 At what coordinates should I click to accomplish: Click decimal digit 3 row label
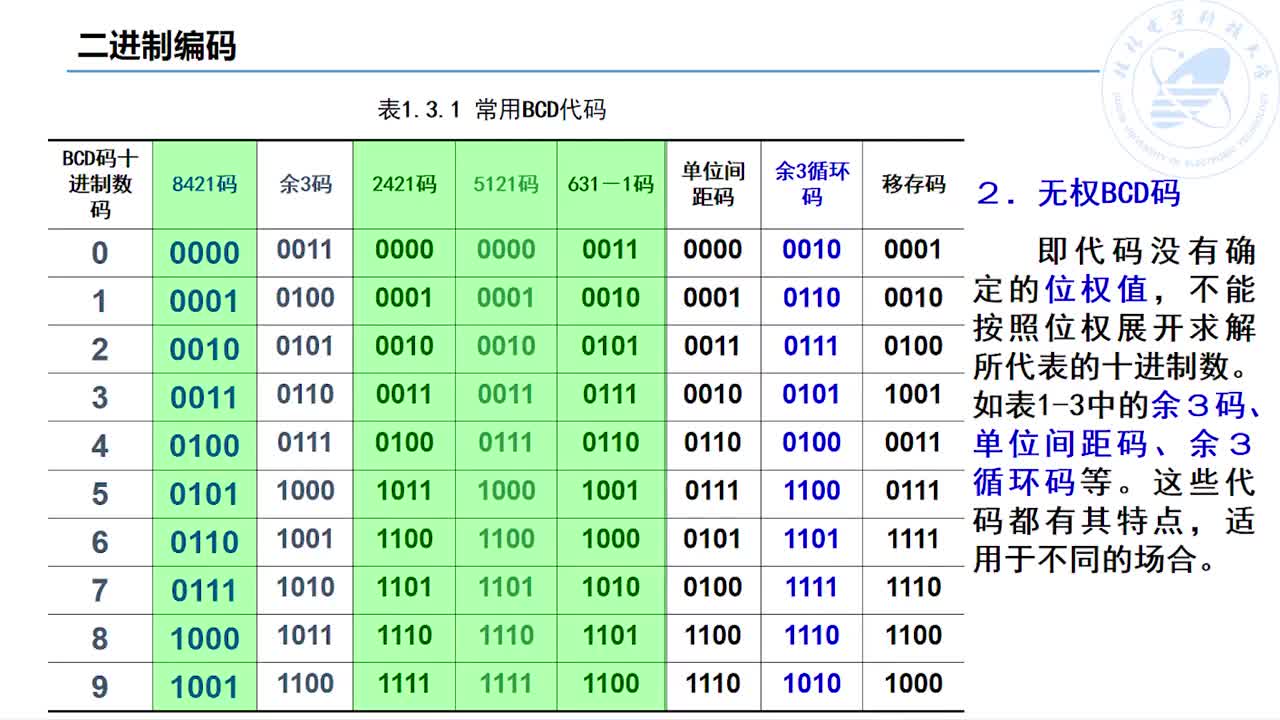click(99, 397)
